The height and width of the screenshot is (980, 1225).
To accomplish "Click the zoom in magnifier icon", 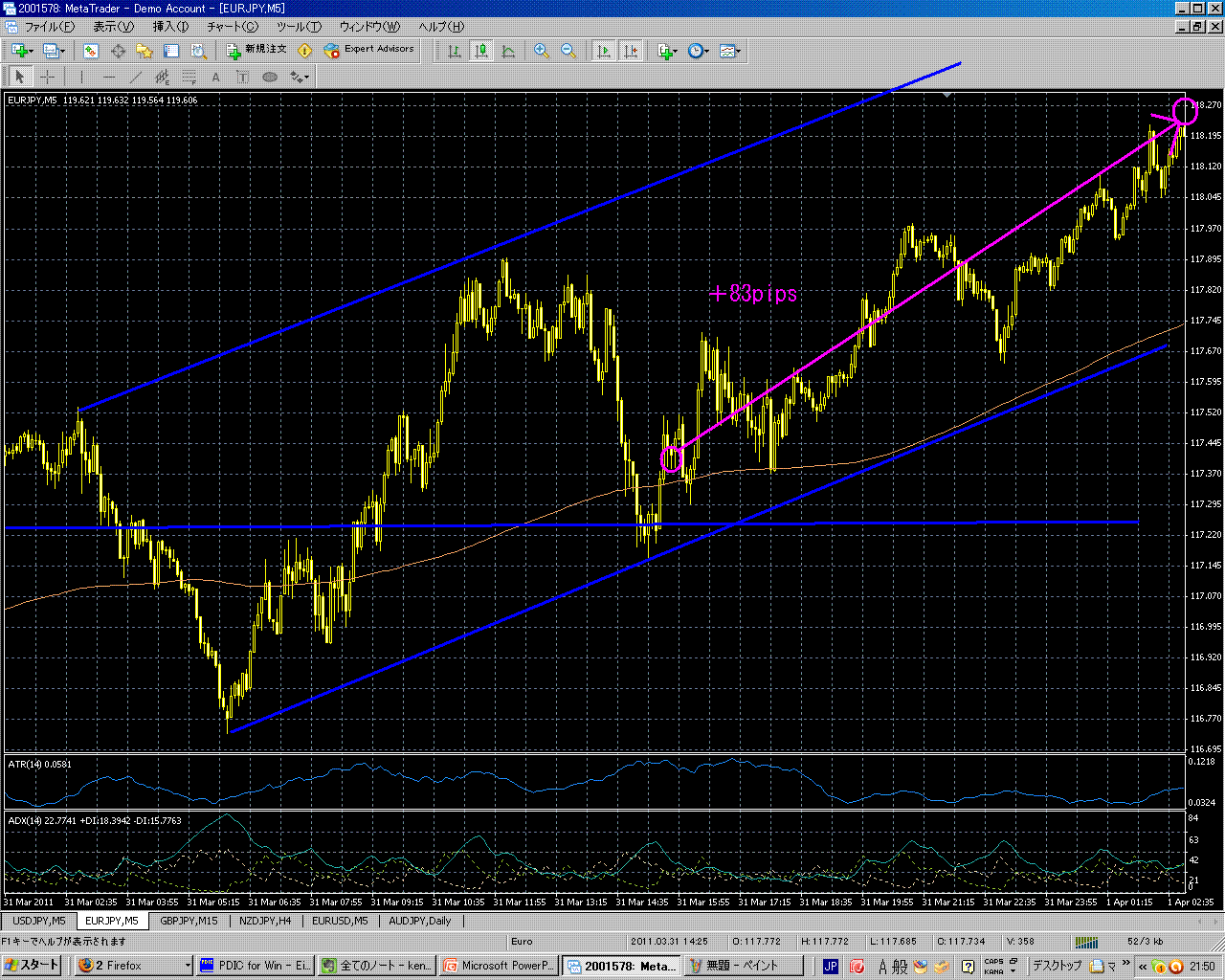I will pos(542,51).
